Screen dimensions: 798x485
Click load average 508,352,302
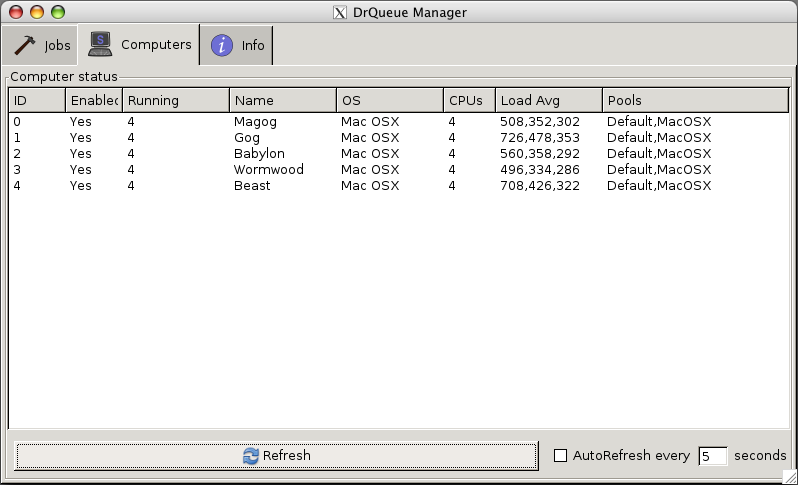pos(539,122)
